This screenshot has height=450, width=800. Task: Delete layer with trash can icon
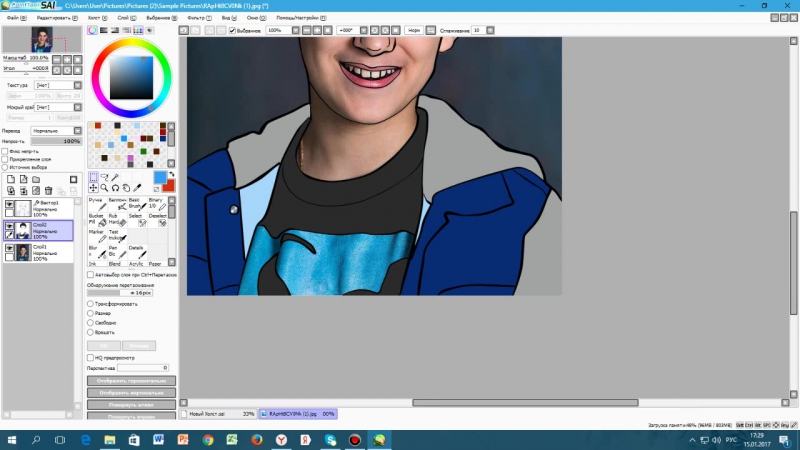(x=48, y=190)
